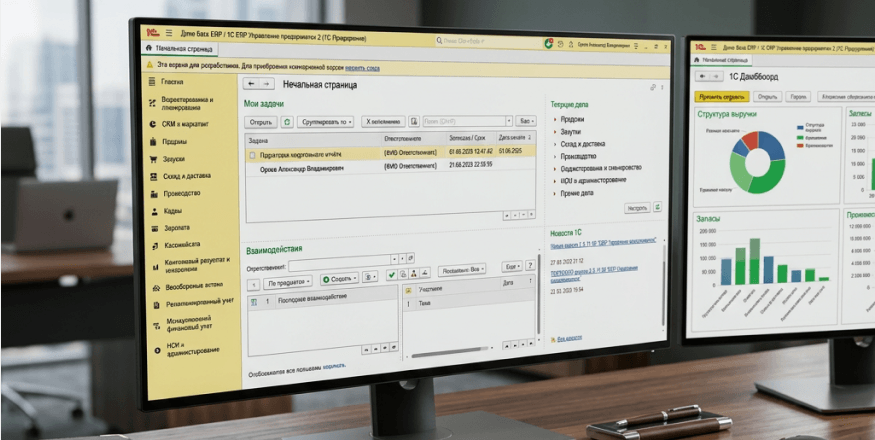The width and height of the screenshot is (875, 440).
Task: Open help with the question mark button
Action: click(530, 266)
